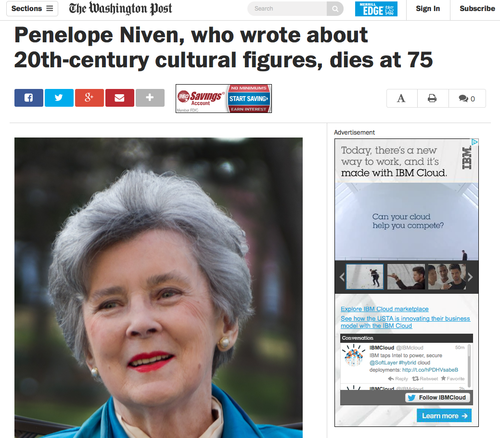The height and width of the screenshot is (438, 500).
Task: Click the Learn more button
Action: pyautogui.click(x=444, y=416)
